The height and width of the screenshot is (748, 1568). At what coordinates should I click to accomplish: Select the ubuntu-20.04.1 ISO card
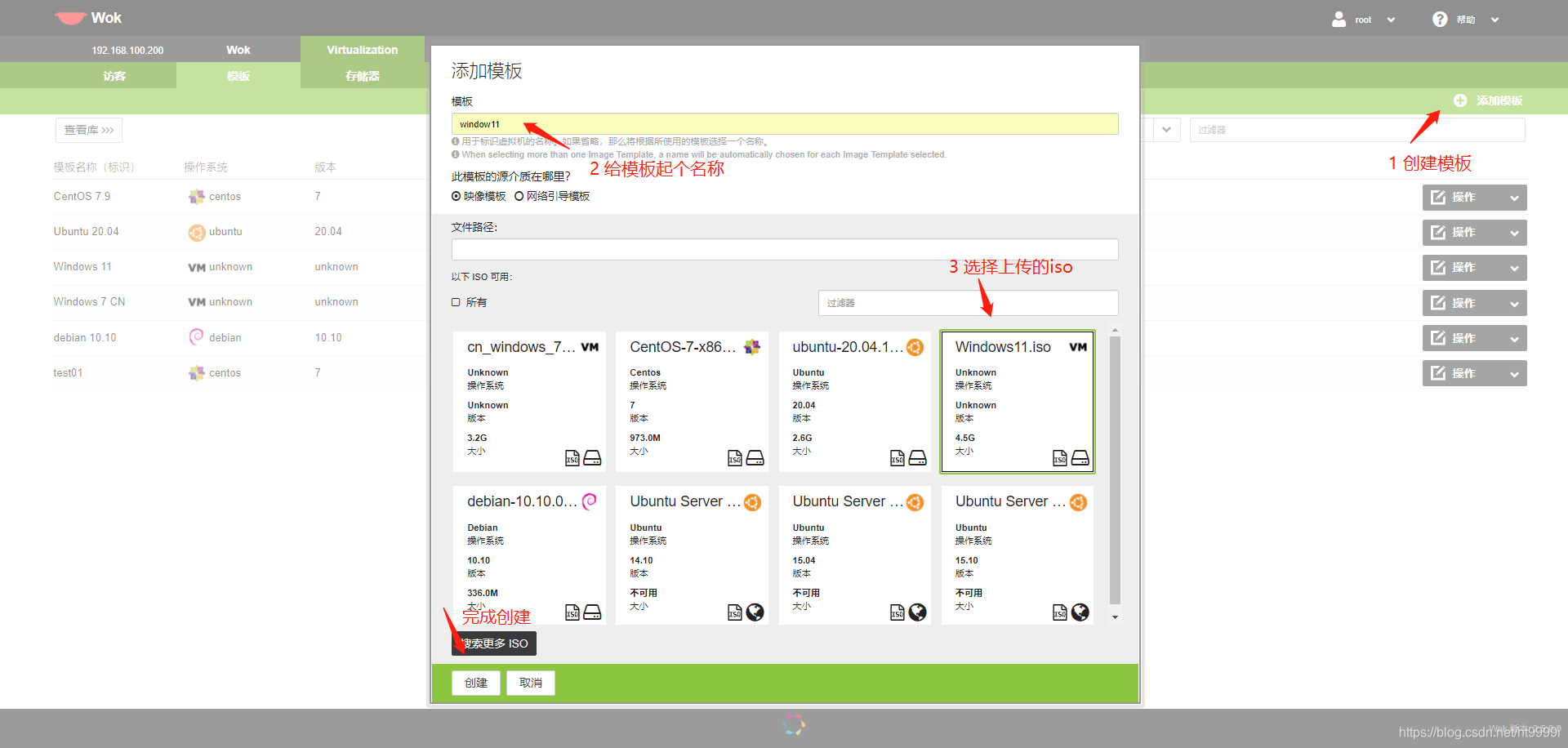coord(854,402)
